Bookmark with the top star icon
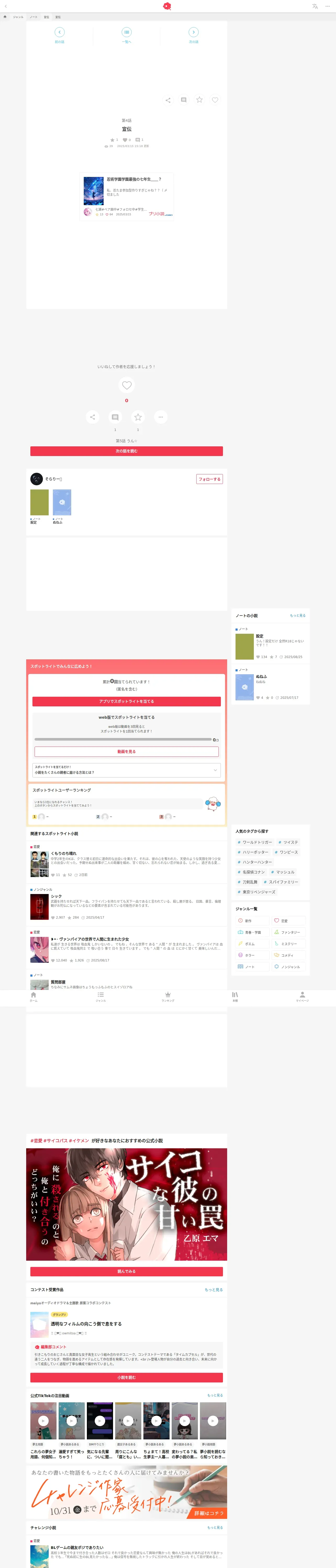This screenshot has width=336, height=1568. pyautogui.click(x=199, y=100)
